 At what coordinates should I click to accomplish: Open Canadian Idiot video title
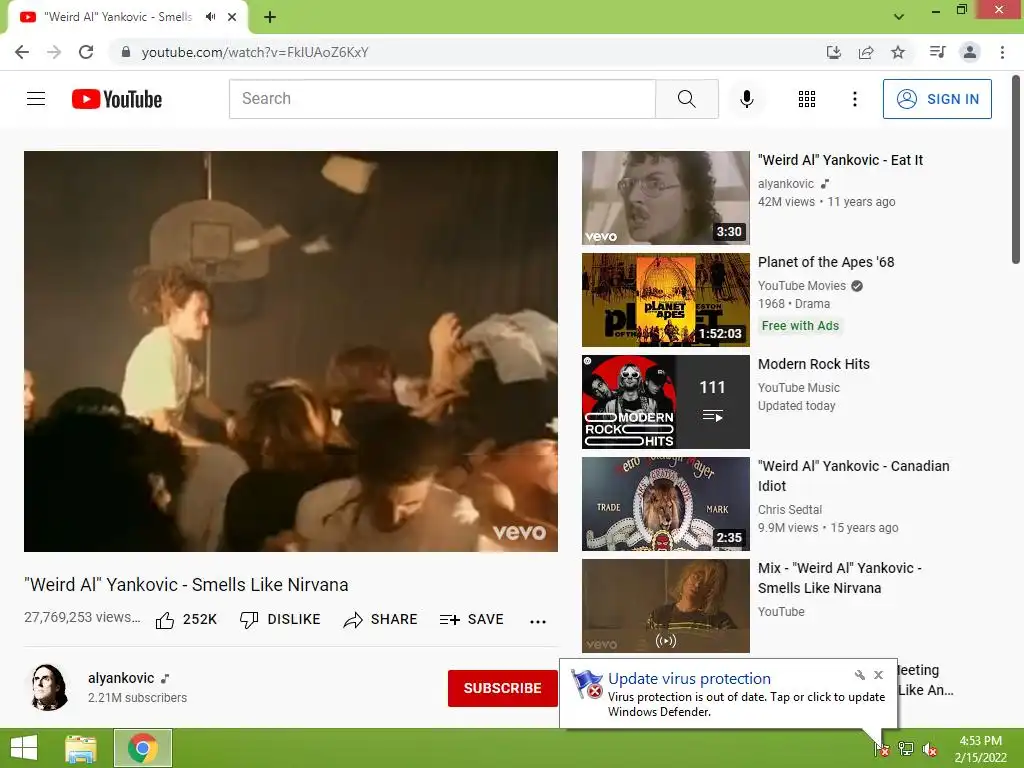[854, 475]
